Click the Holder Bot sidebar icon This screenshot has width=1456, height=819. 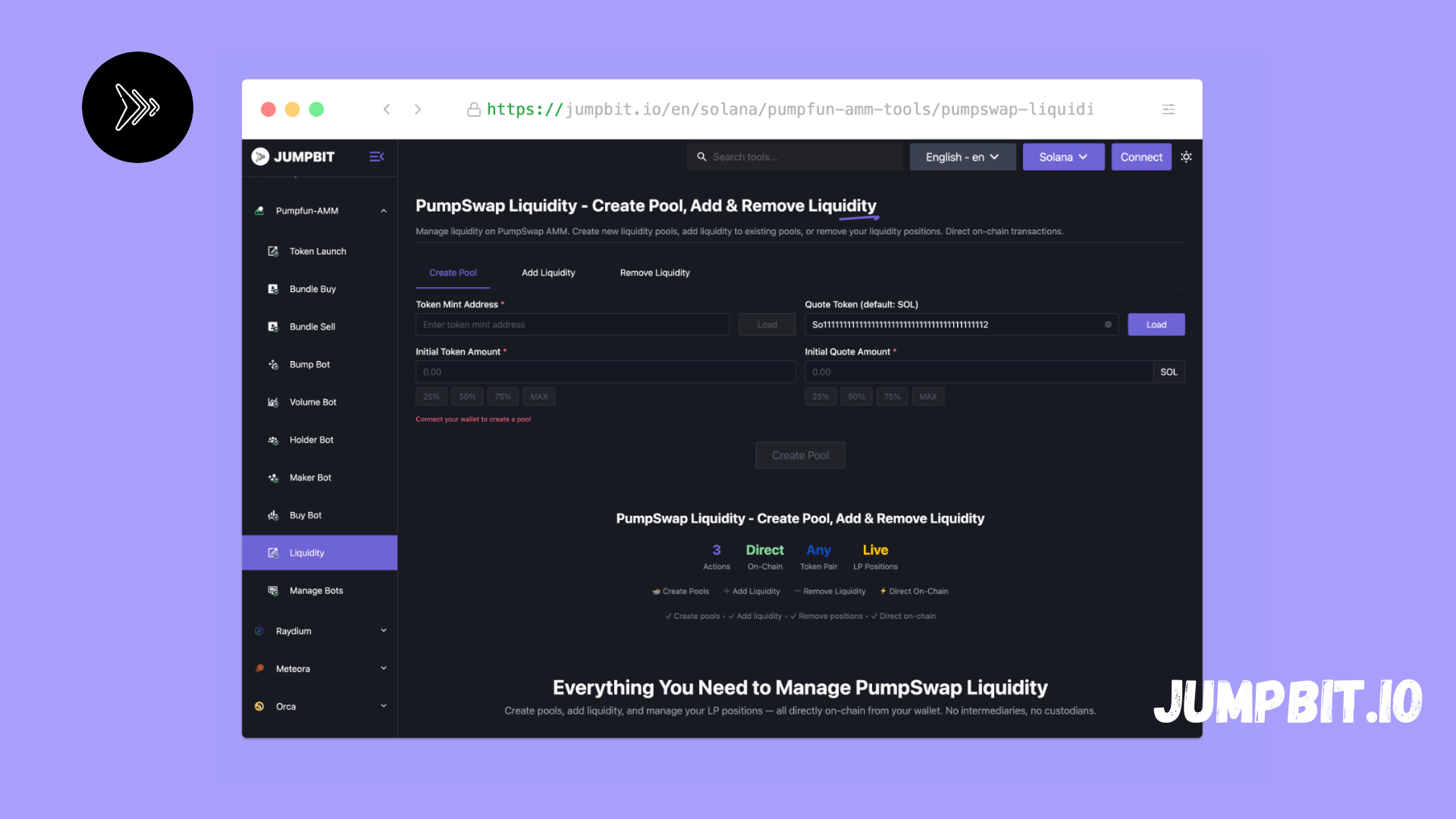pyautogui.click(x=273, y=440)
